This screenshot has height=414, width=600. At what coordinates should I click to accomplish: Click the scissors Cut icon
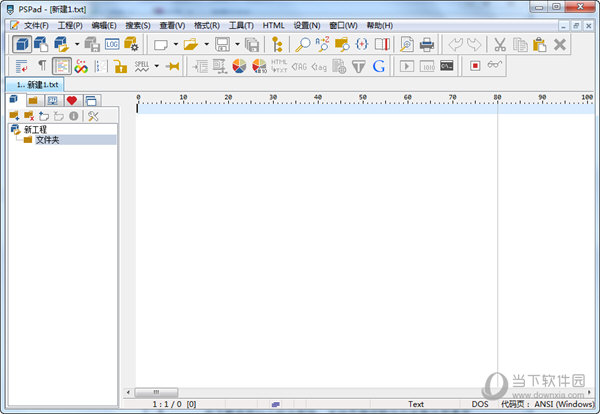click(500, 44)
